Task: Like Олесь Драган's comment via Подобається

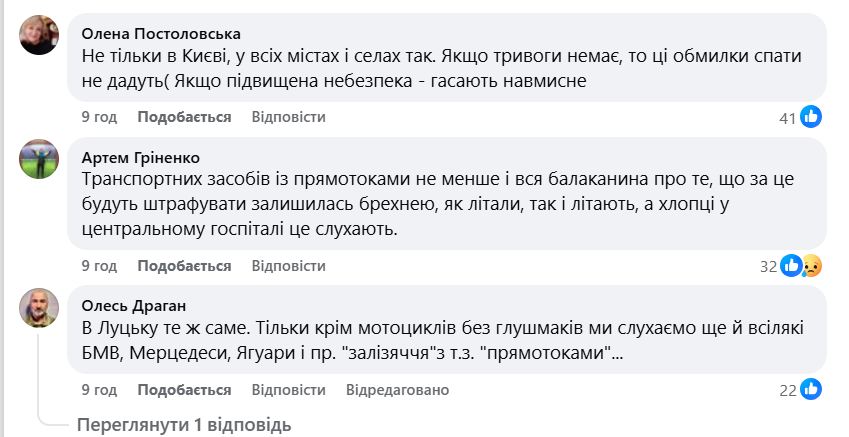Action: 184,389
